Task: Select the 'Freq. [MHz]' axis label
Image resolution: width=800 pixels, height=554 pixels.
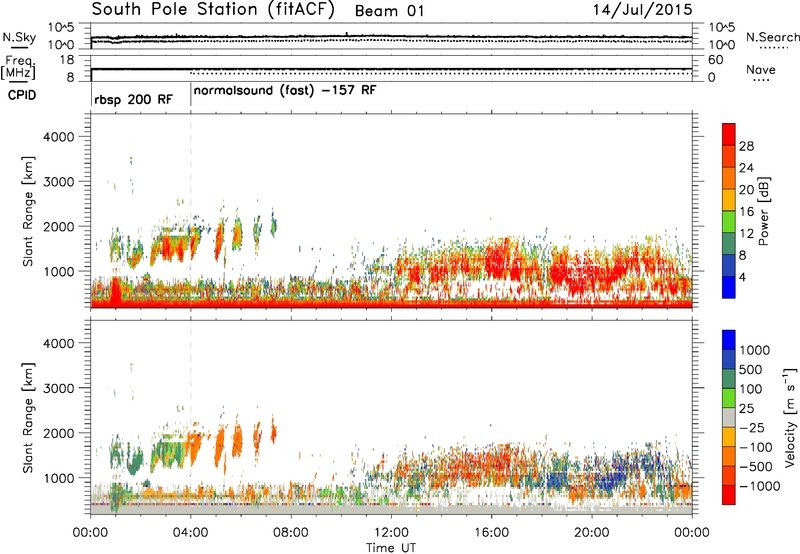Action: pos(19,68)
